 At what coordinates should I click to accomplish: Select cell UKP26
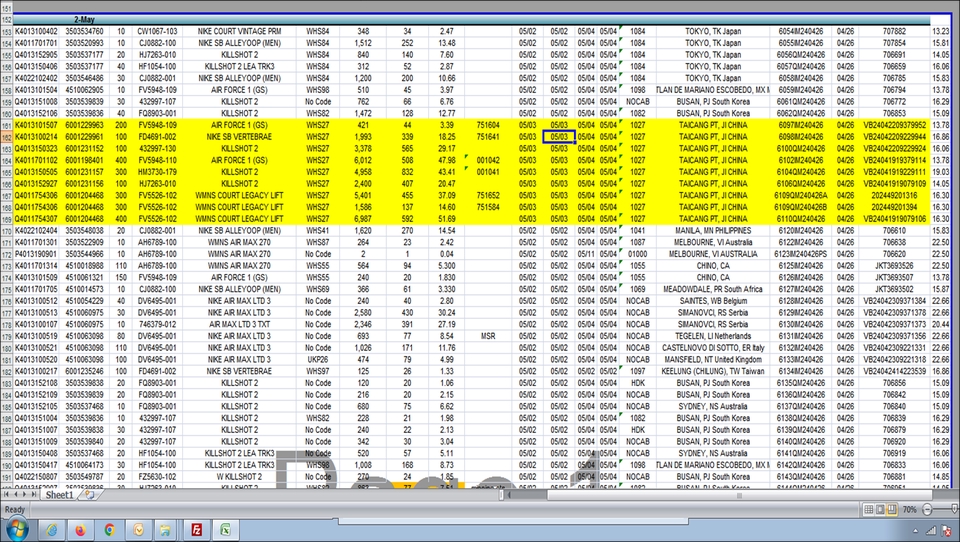pos(318,359)
